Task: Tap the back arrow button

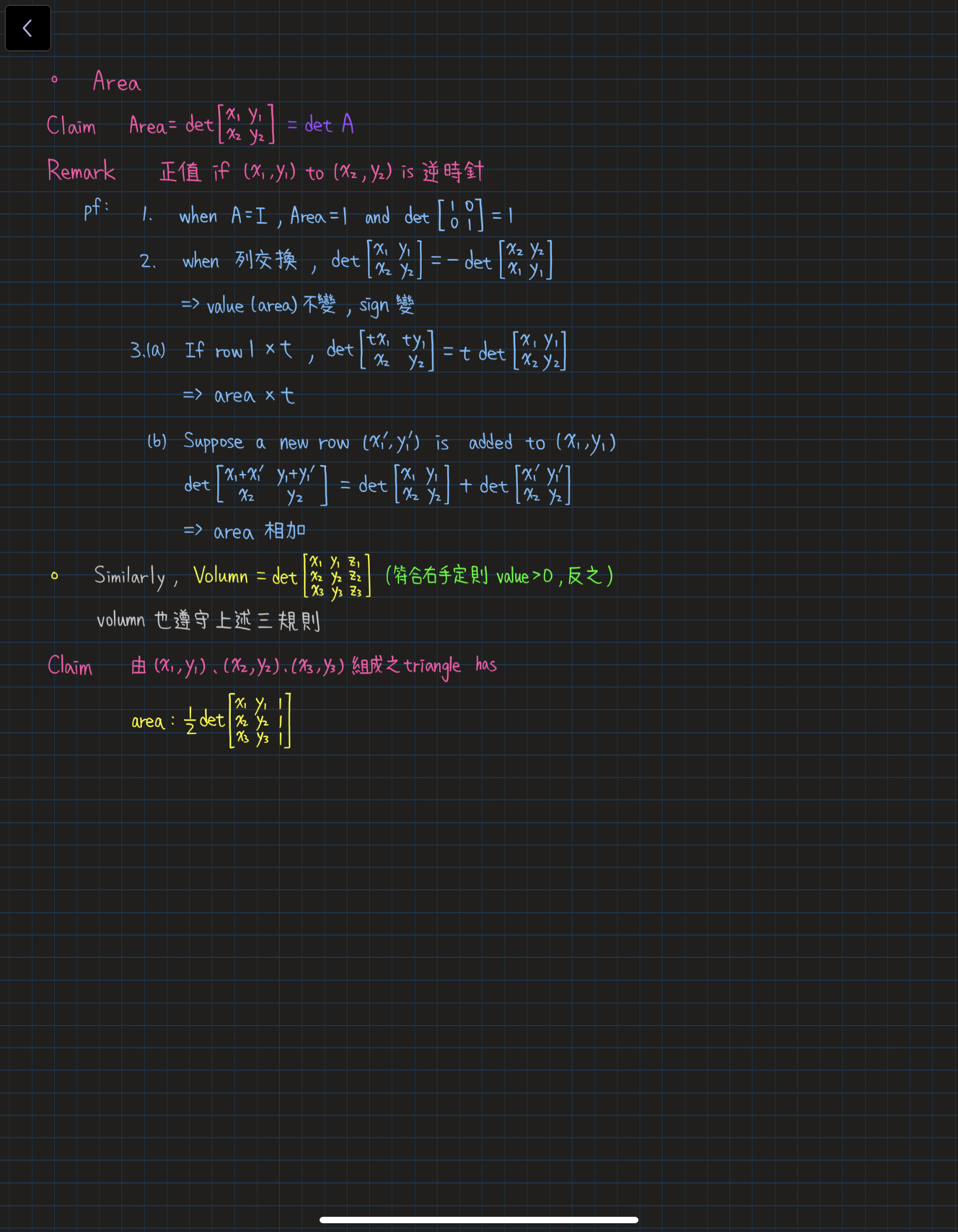Action: click(27, 28)
